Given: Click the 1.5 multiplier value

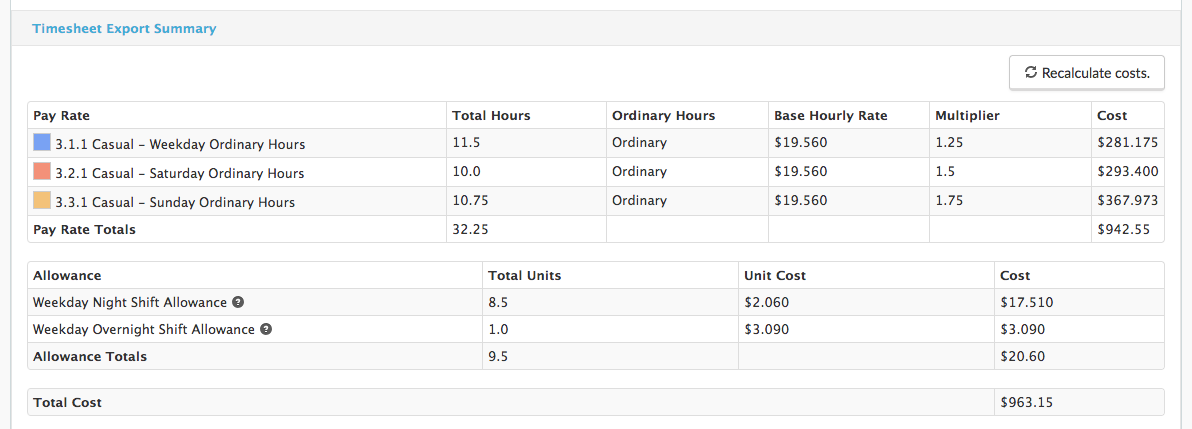Looking at the screenshot, I should pos(945,171).
